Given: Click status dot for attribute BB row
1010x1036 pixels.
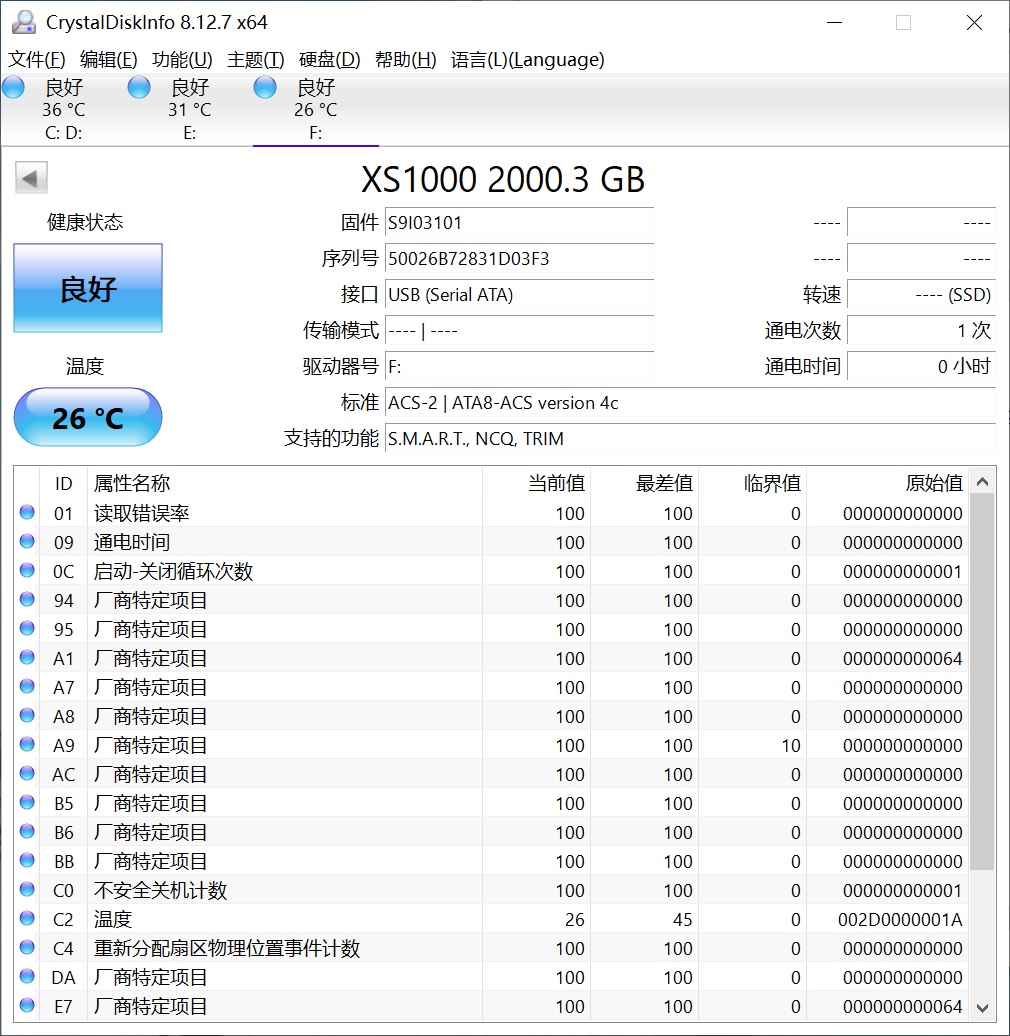Looking at the screenshot, I should (x=27, y=860).
